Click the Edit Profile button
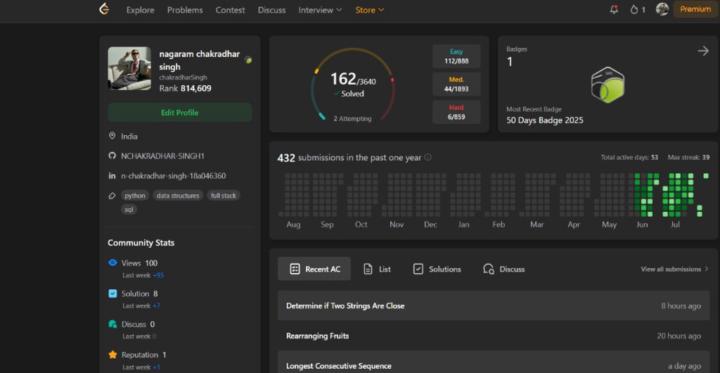This screenshot has height=373, width=720. (x=180, y=113)
